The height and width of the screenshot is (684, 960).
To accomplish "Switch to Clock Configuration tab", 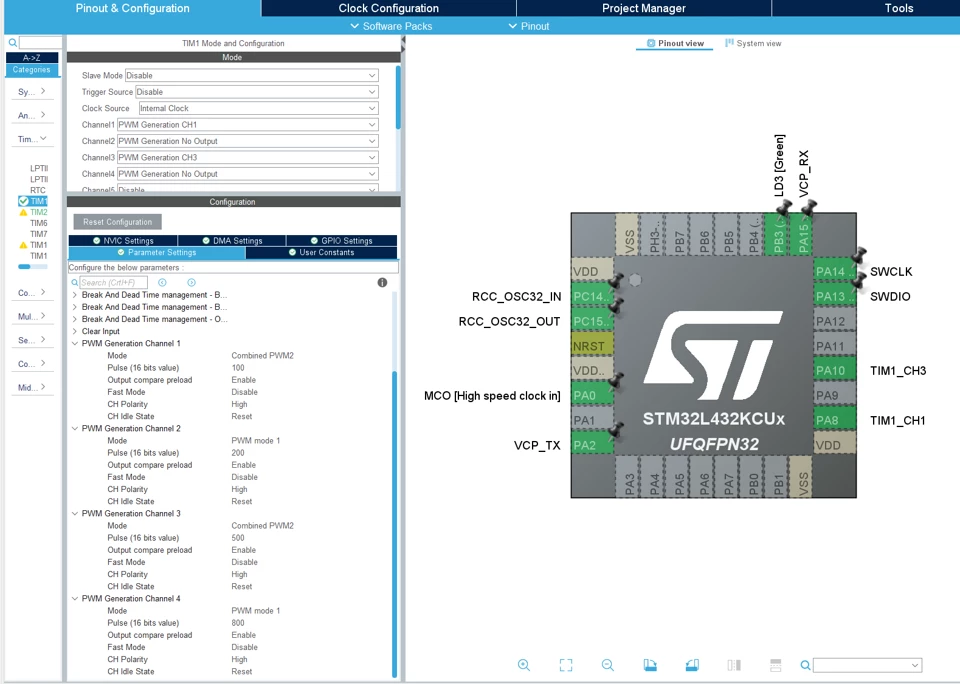I will point(389,8).
